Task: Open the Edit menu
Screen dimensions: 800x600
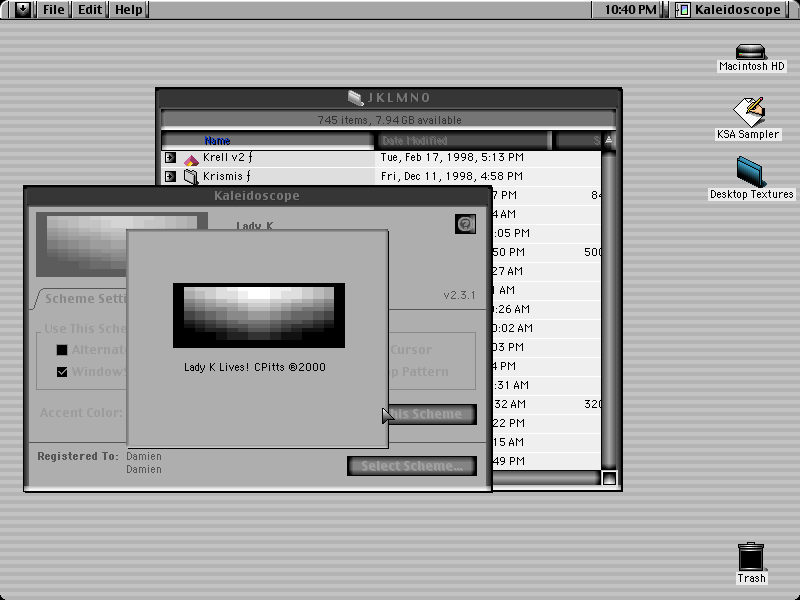Action: pos(90,9)
